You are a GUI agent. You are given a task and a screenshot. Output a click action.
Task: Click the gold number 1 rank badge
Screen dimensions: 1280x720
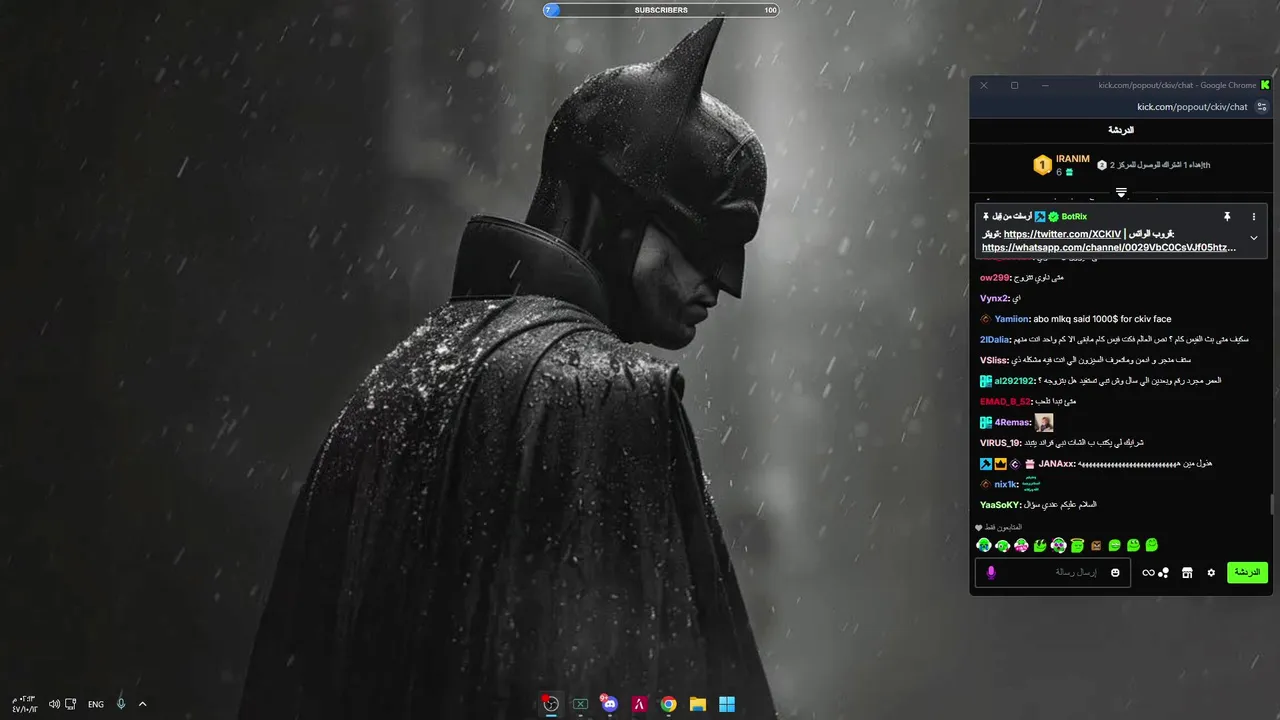point(1042,165)
